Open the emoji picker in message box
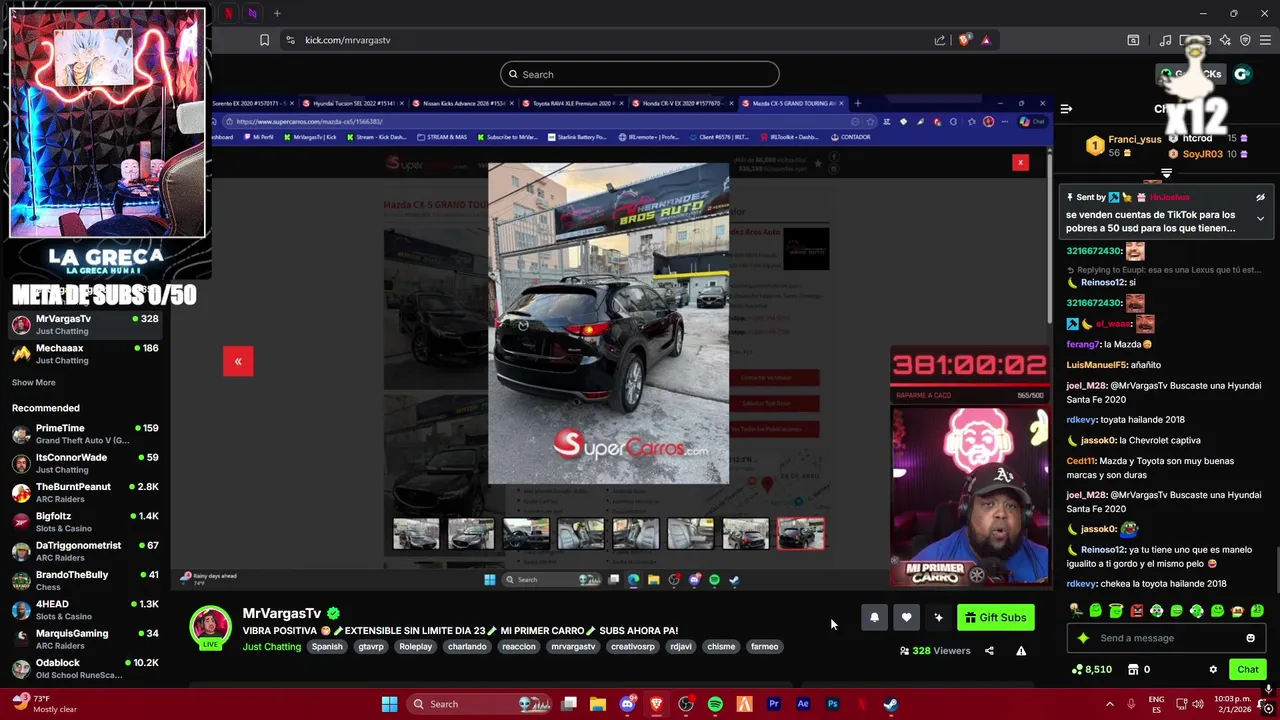 tap(1250, 638)
